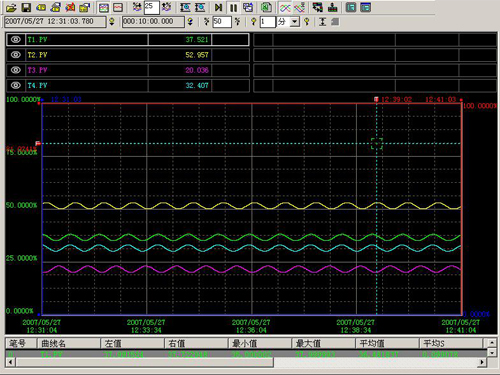Viewport: 500px width, 375px height.
Task: Click the red time cursor marker at 12:39:02
Action: [376, 99]
